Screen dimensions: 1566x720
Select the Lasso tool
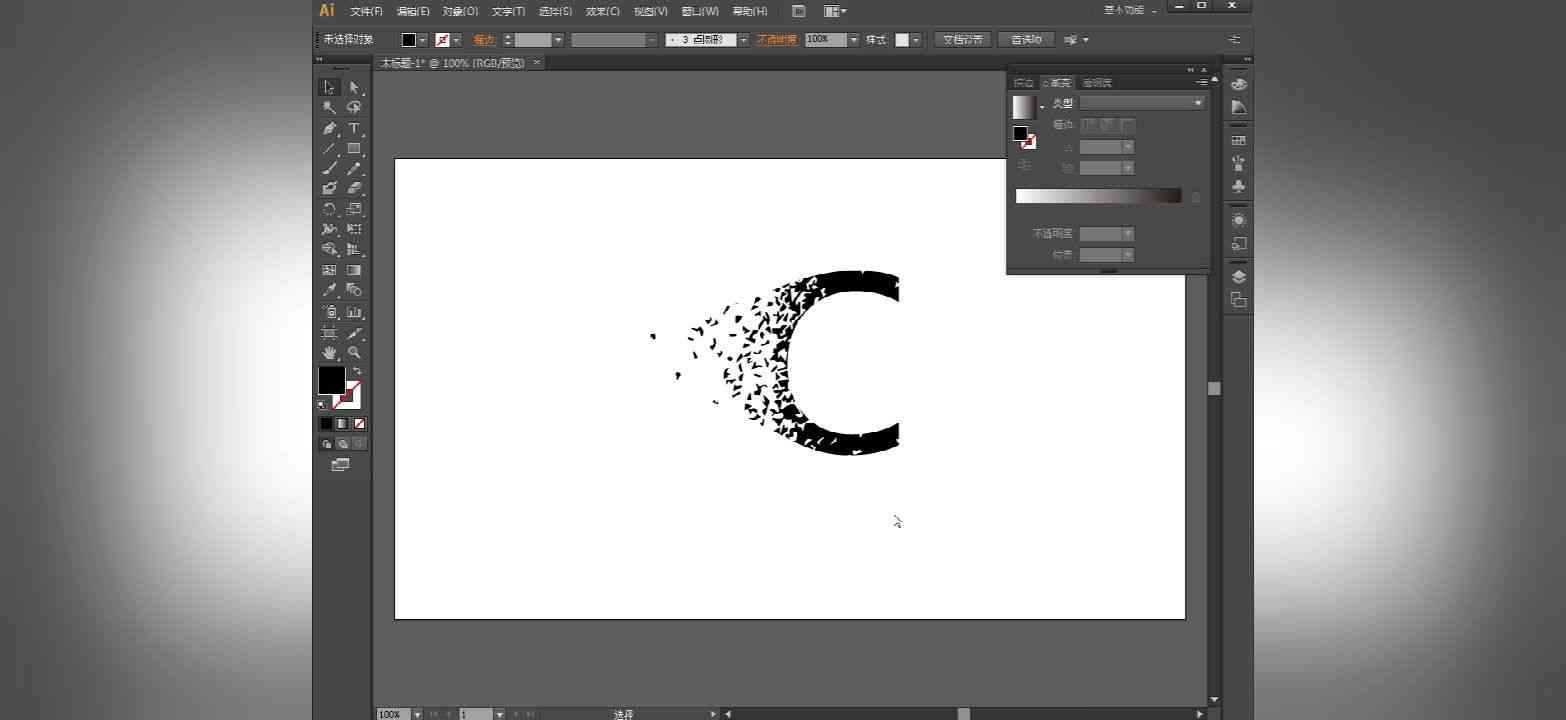click(354, 108)
